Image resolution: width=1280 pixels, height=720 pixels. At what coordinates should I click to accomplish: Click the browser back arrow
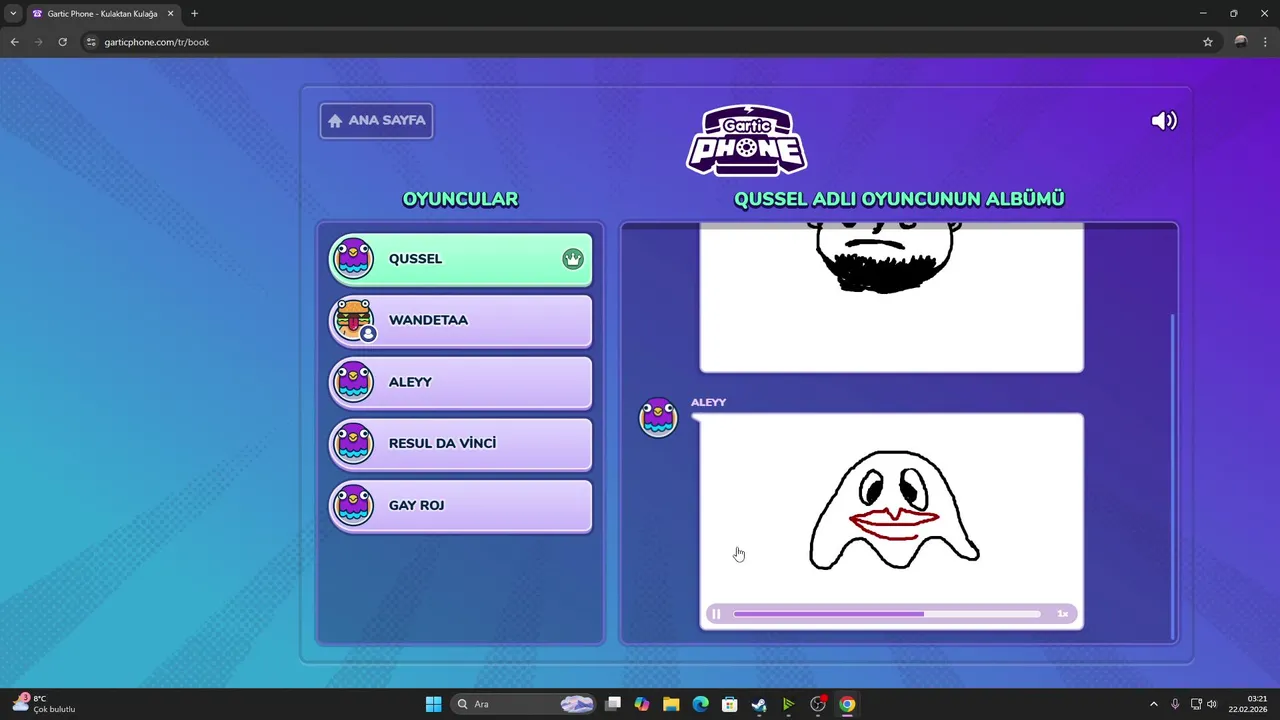14,42
